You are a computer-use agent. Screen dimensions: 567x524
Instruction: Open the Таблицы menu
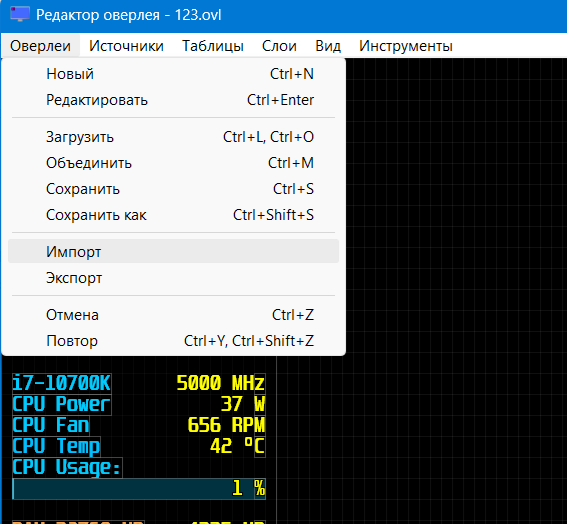213,46
